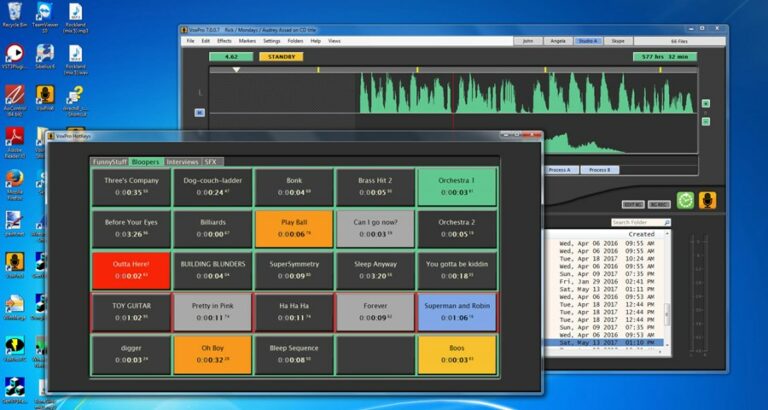This screenshot has height=410, width=768.
Task: Open the Recycle Bin desktop icon
Action: [x=15, y=14]
